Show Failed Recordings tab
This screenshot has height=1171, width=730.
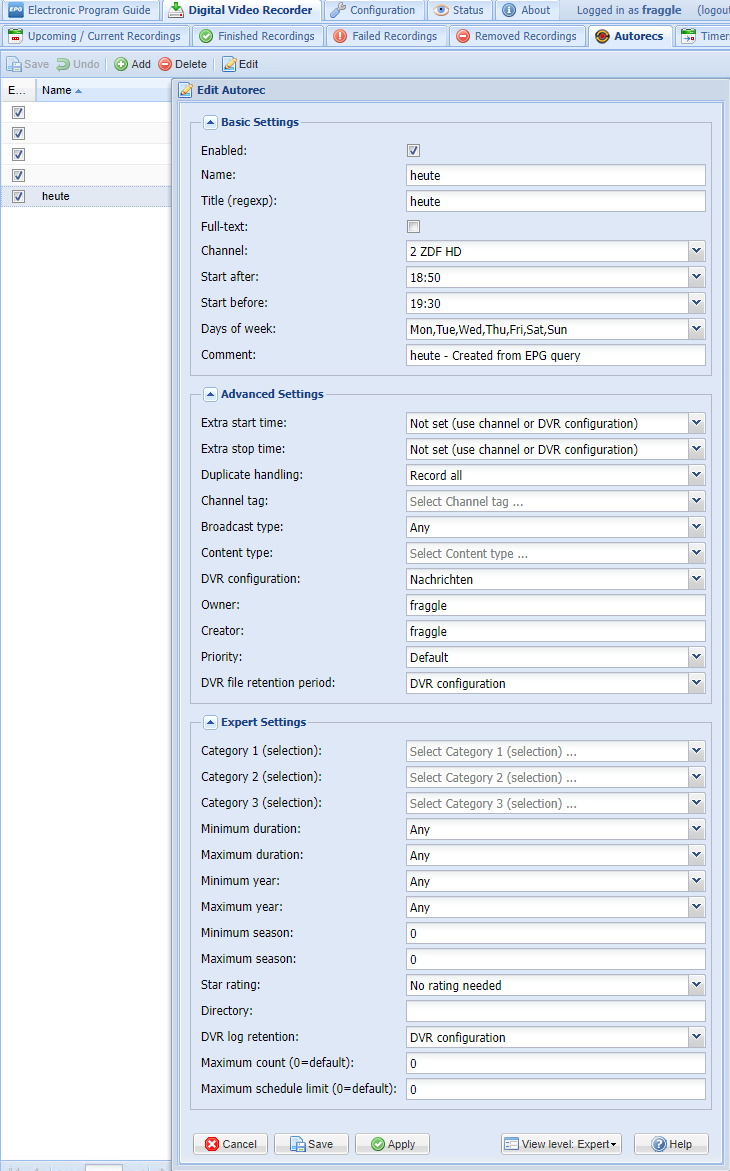(x=386, y=36)
